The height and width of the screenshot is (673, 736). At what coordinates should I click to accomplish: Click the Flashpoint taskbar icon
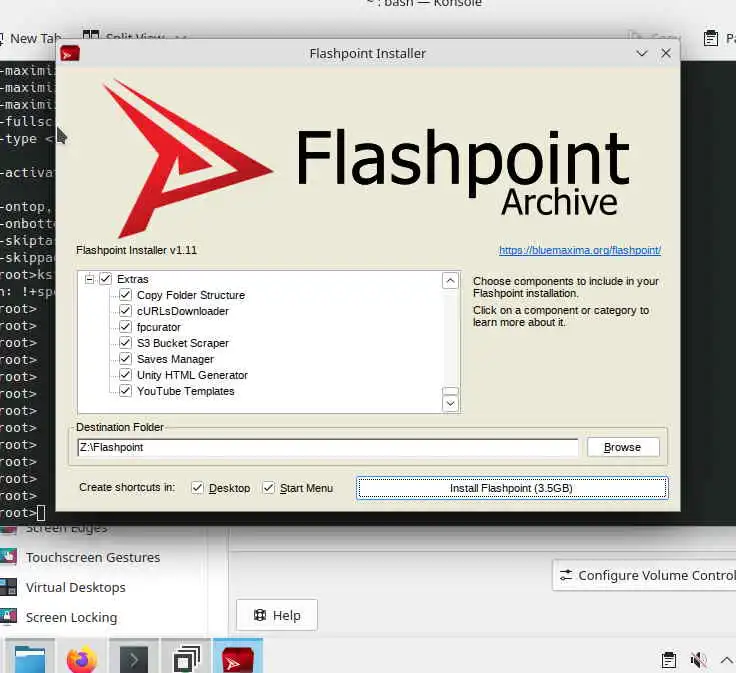238,659
